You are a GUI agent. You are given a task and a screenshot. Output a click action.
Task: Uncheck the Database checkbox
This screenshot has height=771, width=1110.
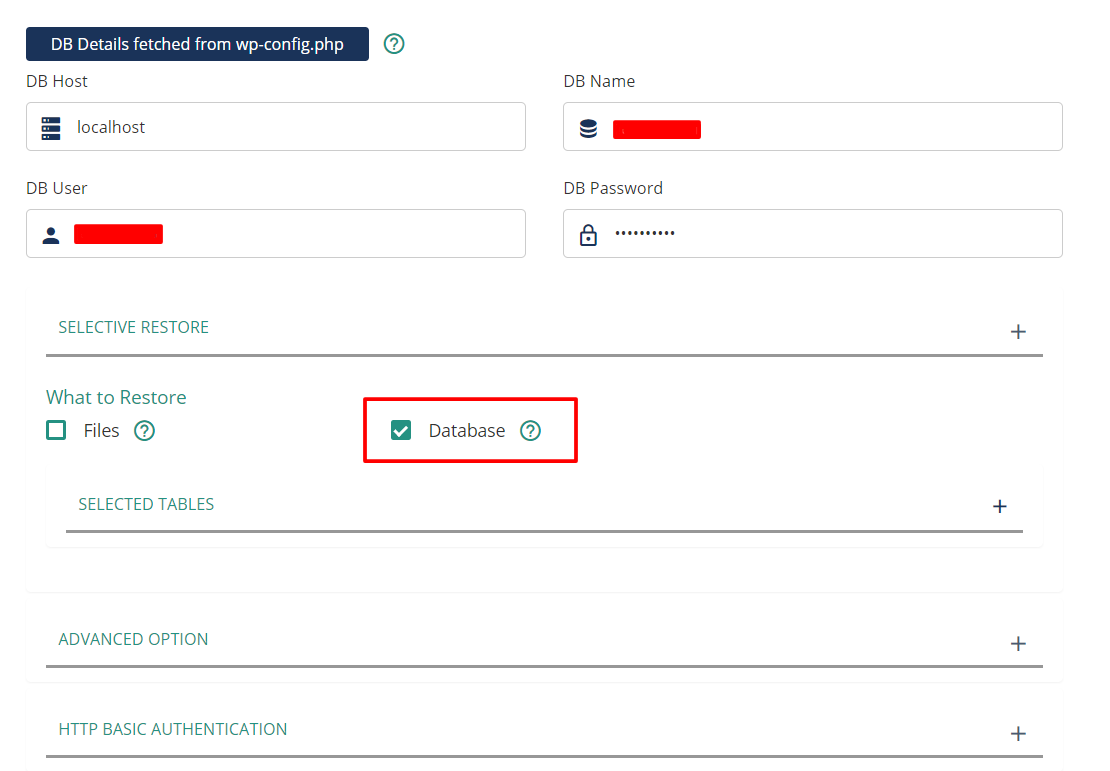pyautogui.click(x=401, y=430)
